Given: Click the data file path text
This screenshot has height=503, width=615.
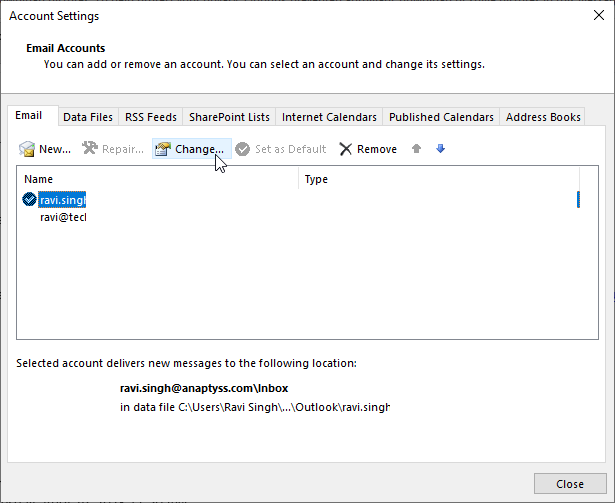Looking at the screenshot, I should pos(255,407).
